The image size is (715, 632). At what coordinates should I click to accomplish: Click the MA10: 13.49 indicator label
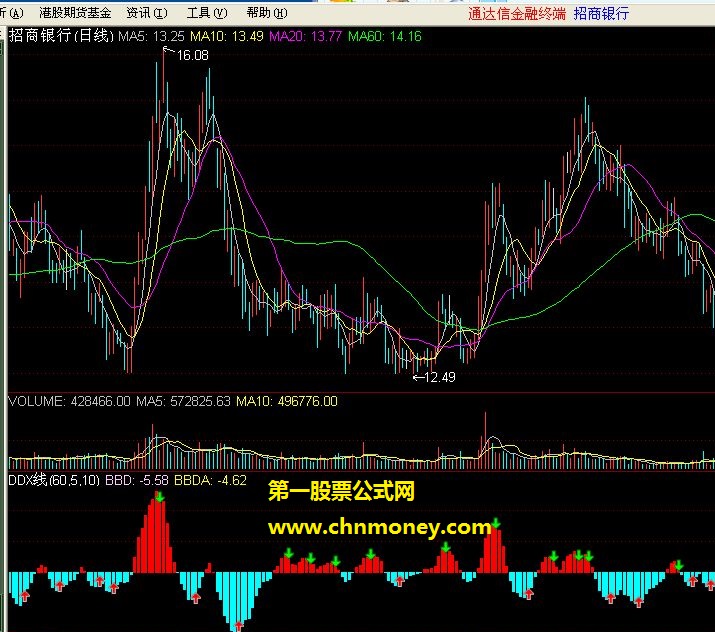(x=227, y=36)
